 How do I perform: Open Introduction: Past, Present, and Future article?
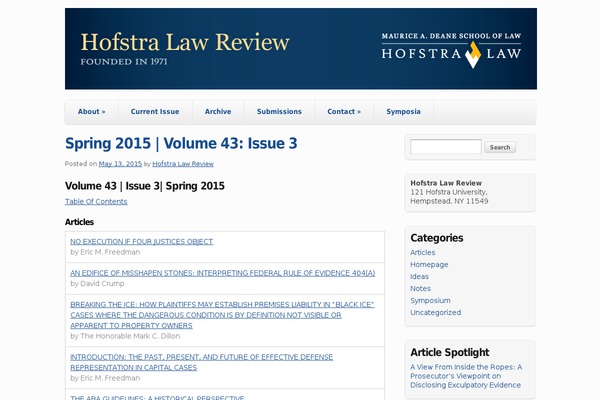tap(202, 362)
